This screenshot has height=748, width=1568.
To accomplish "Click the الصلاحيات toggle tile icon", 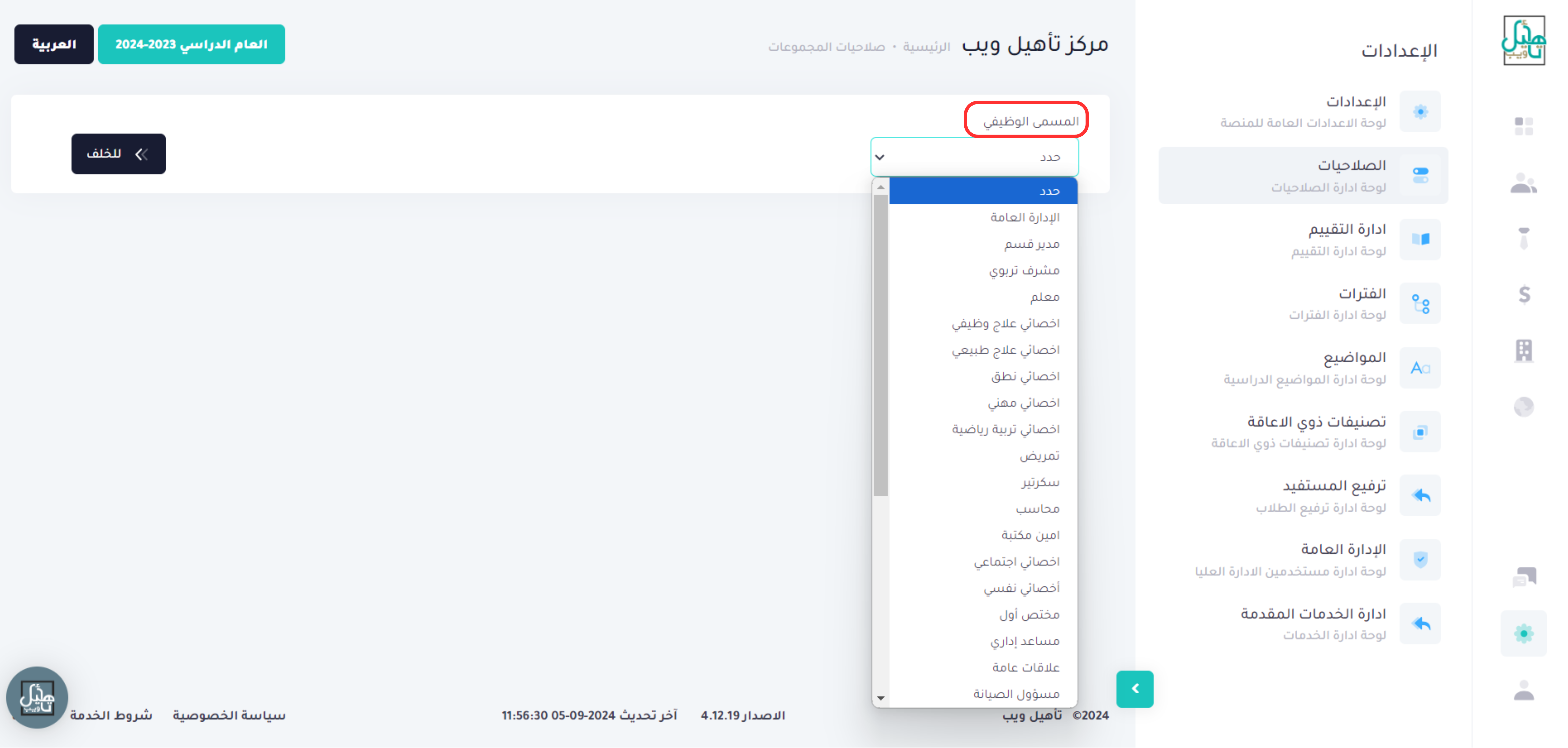I will click(1420, 175).
